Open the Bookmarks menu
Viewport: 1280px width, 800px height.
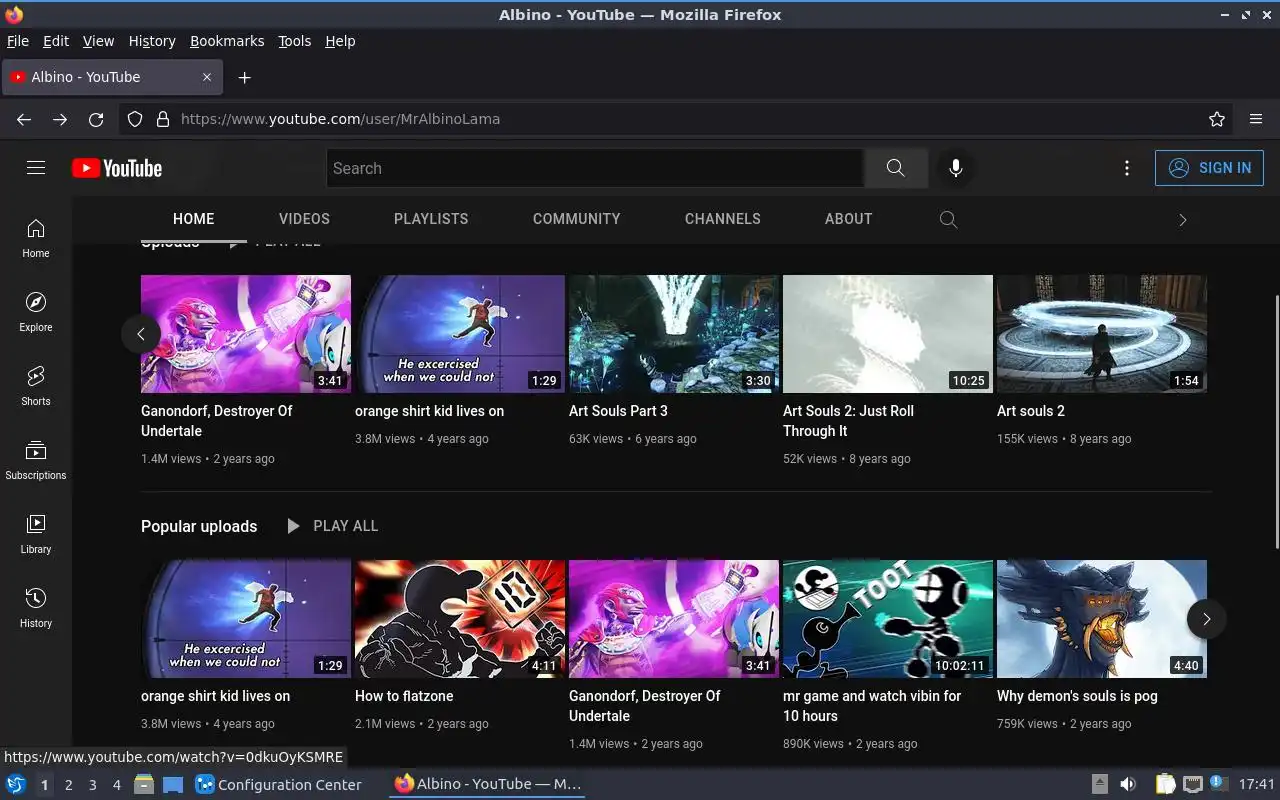pos(227,41)
